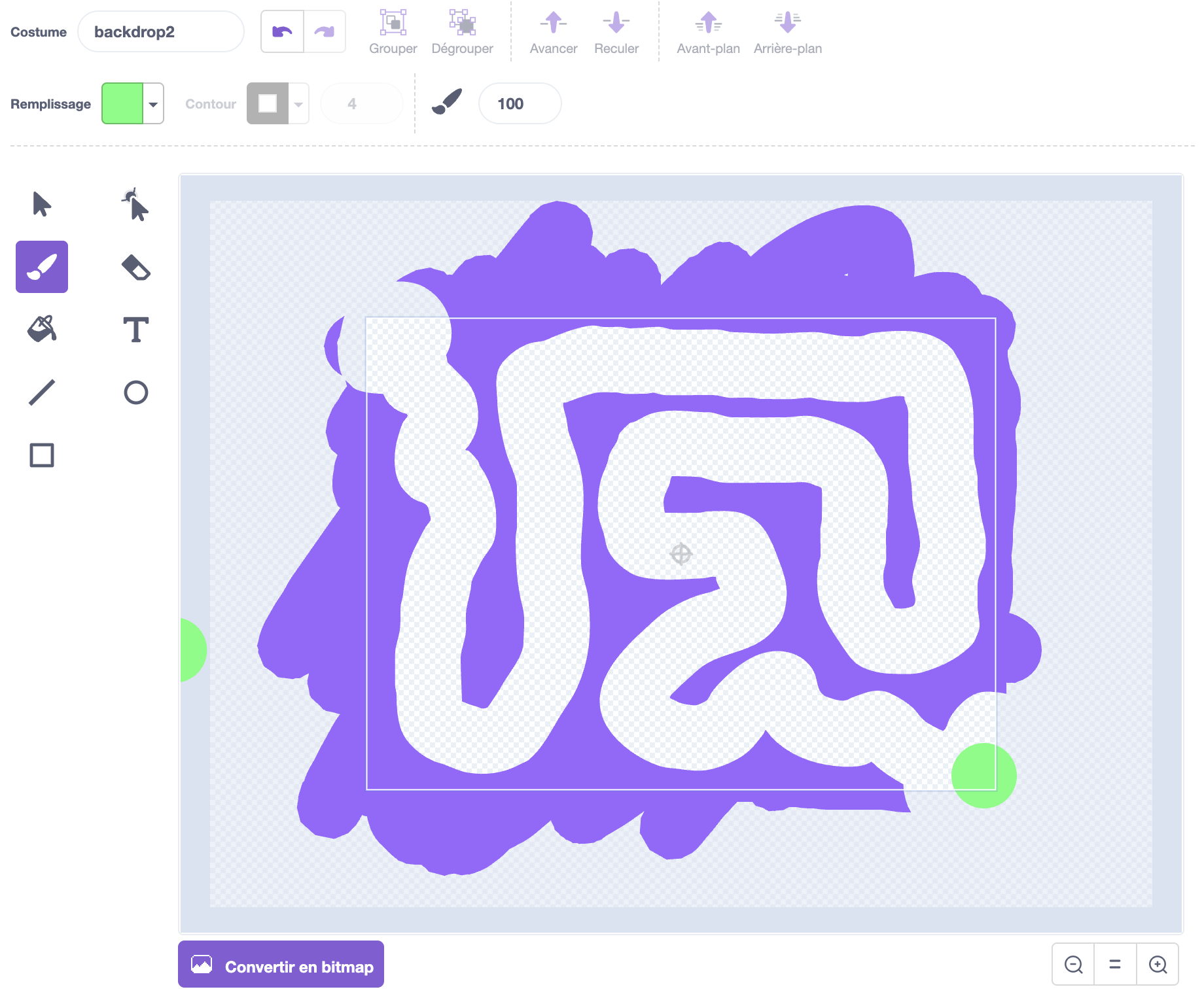Click Arrière-plan to send to back
This screenshot has height=1002, width=1204.
[788, 31]
